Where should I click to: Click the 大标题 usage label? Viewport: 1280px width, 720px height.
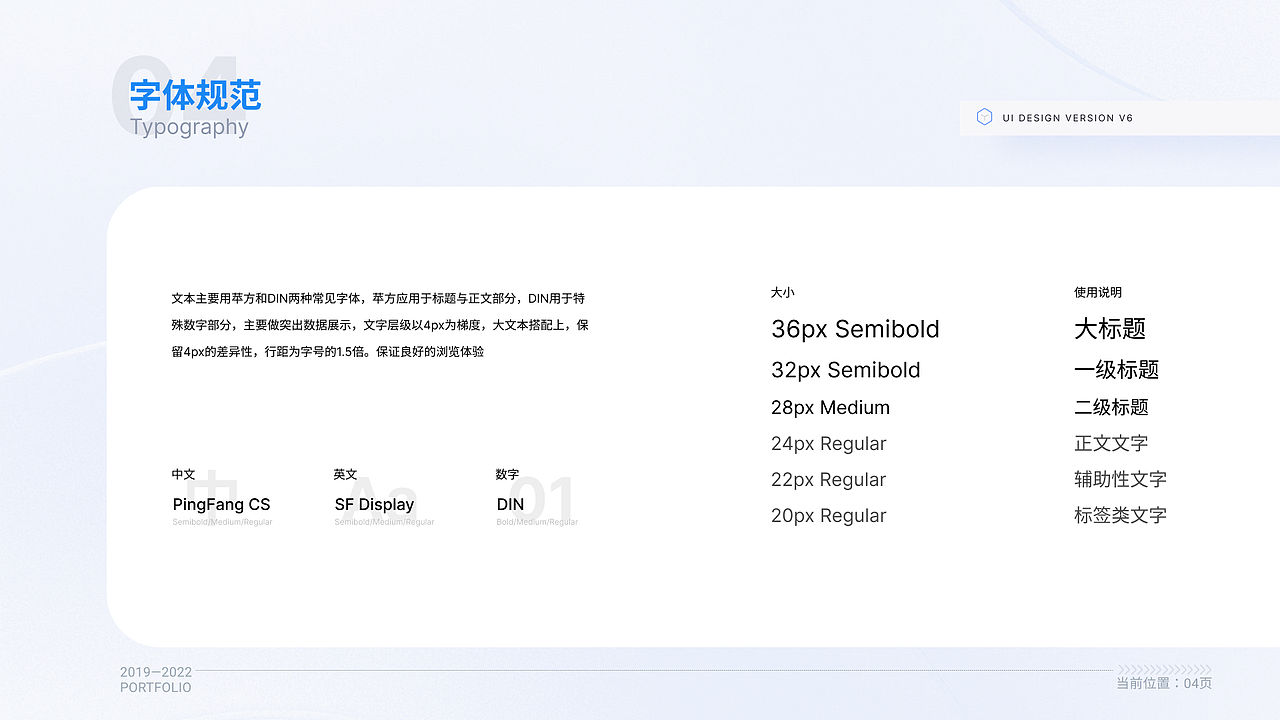pyautogui.click(x=1110, y=329)
